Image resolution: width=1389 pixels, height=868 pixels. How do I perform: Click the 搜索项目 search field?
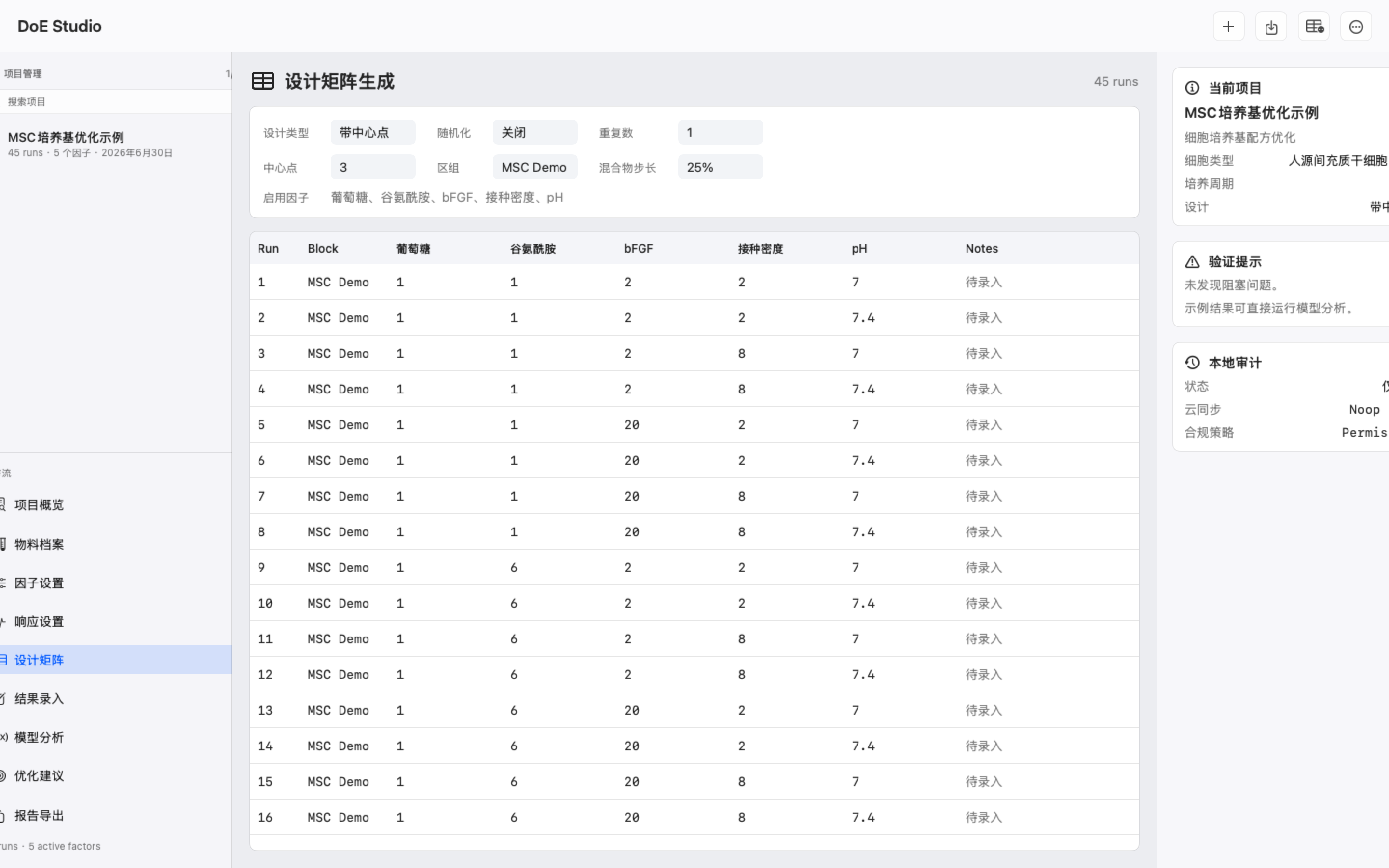pyautogui.click(x=116, y=102)
